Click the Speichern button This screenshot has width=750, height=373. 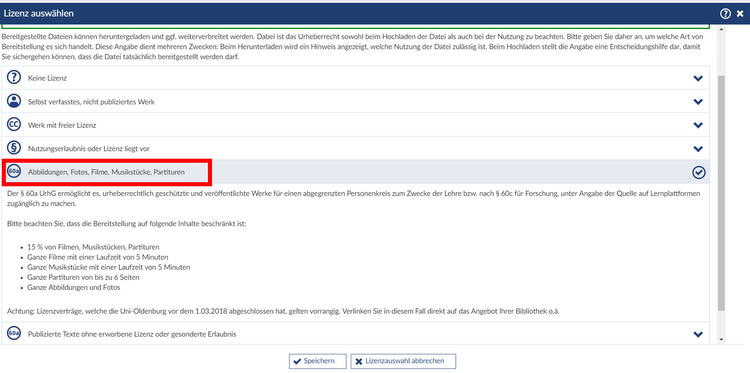pyautogui.click(x=318, y=361)
